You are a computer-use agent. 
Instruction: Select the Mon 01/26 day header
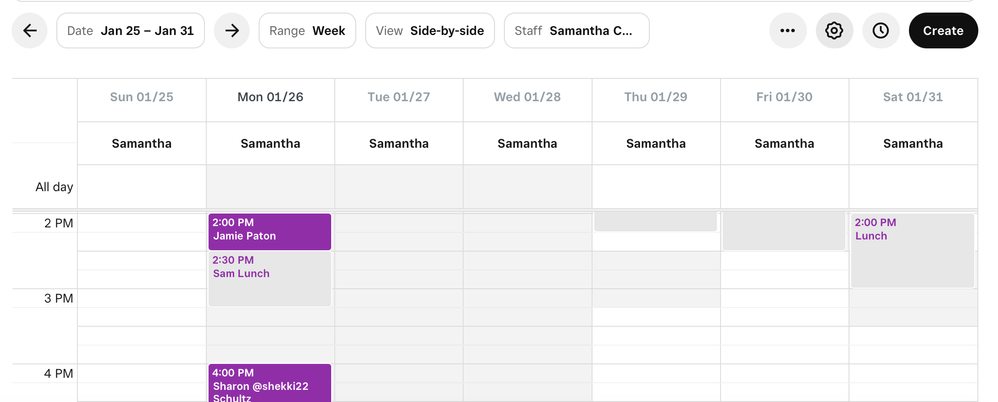point(270,97)
